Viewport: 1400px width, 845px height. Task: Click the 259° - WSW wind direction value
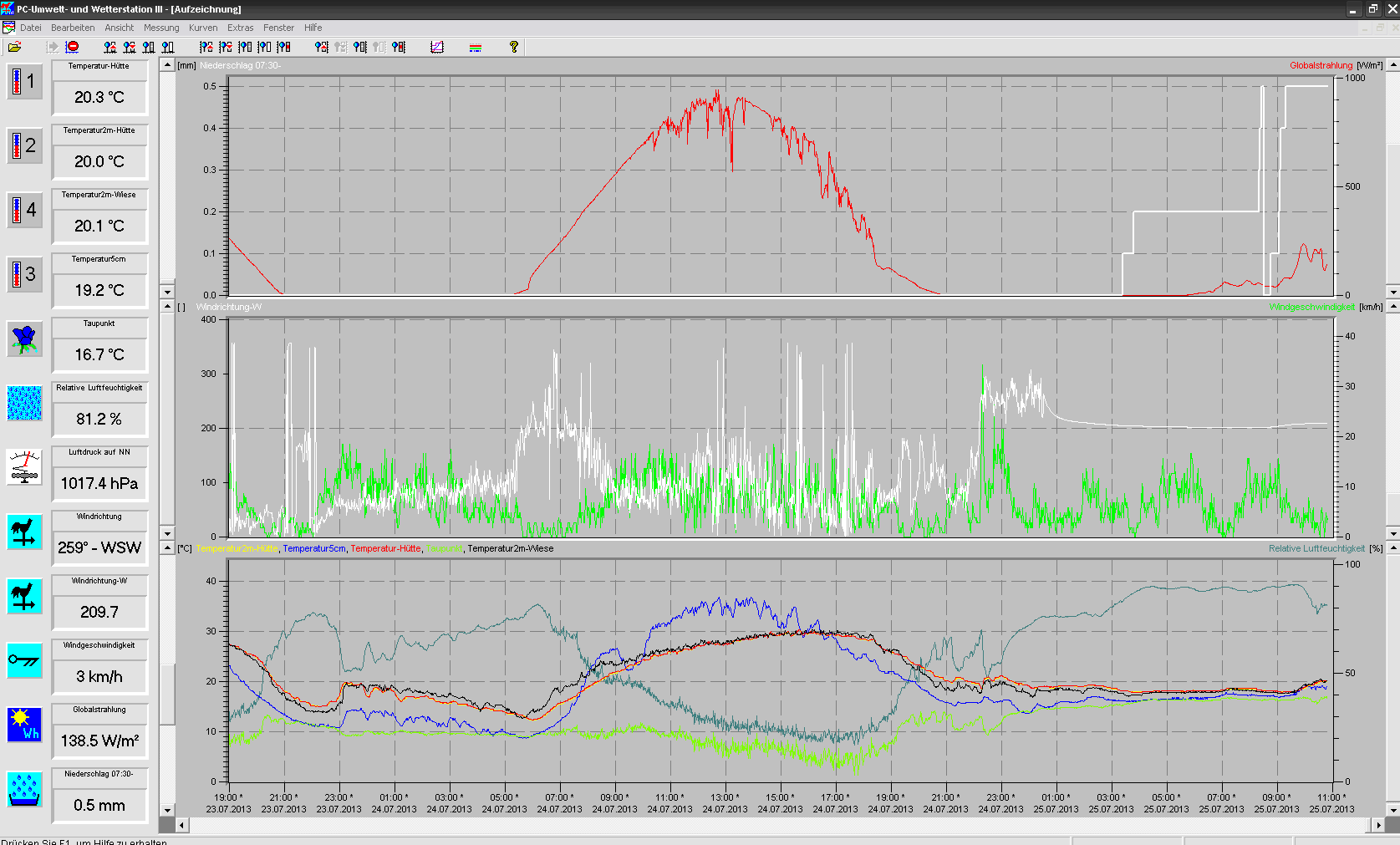[x=99, y=548]
